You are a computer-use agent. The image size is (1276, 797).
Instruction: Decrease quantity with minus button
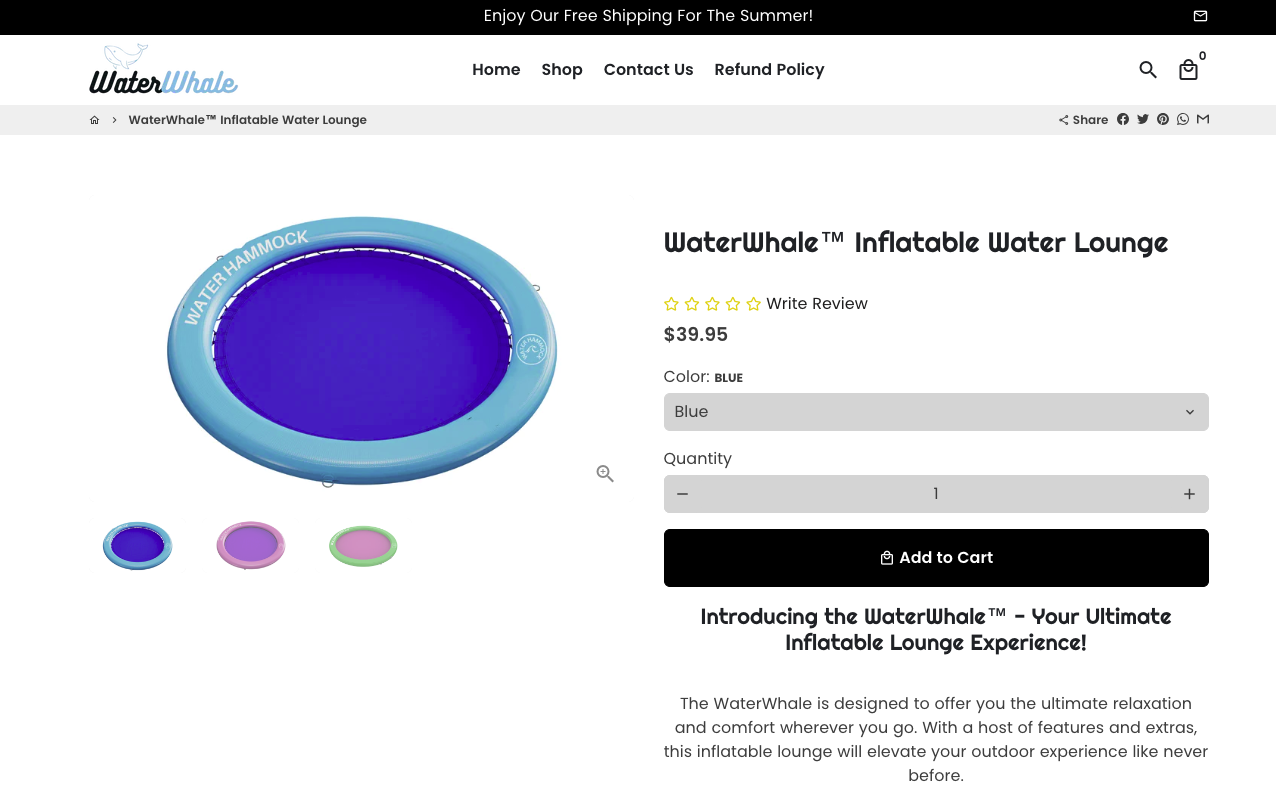pos(682,494)
